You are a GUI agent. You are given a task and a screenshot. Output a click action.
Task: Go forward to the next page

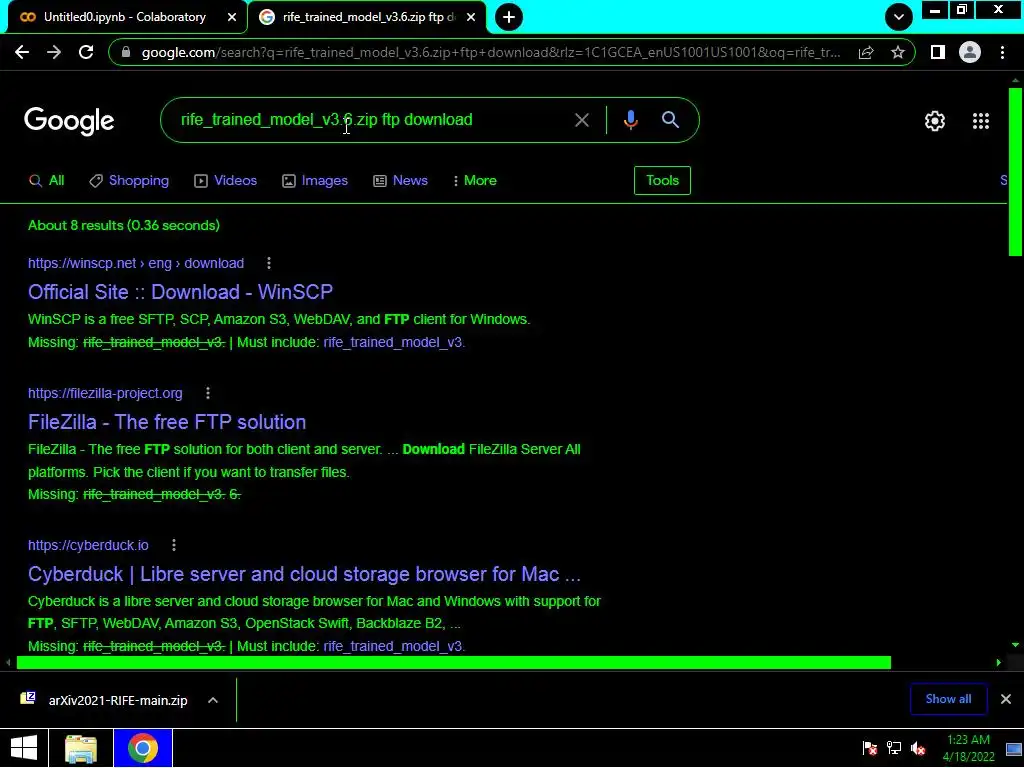coord(54,52)
